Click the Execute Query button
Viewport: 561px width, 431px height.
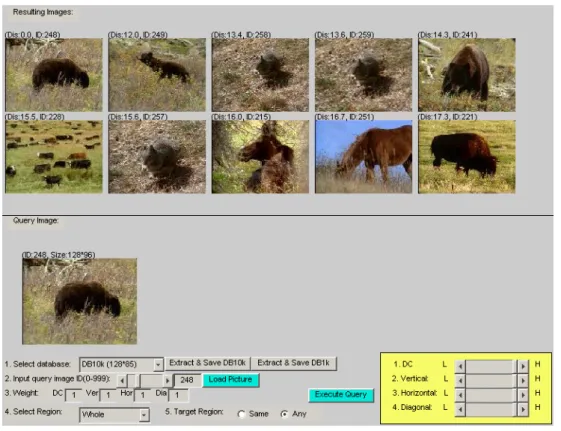coord(341,395)
